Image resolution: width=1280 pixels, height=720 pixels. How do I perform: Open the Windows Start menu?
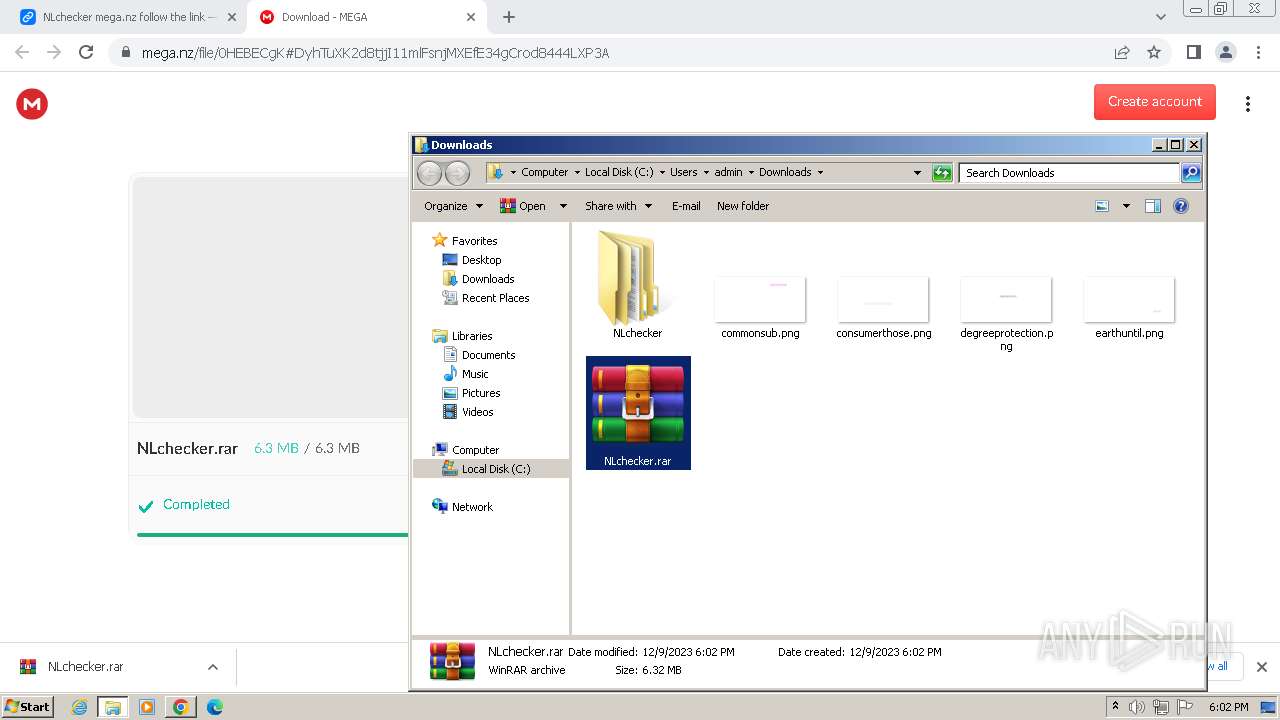(x=28, y=706)
